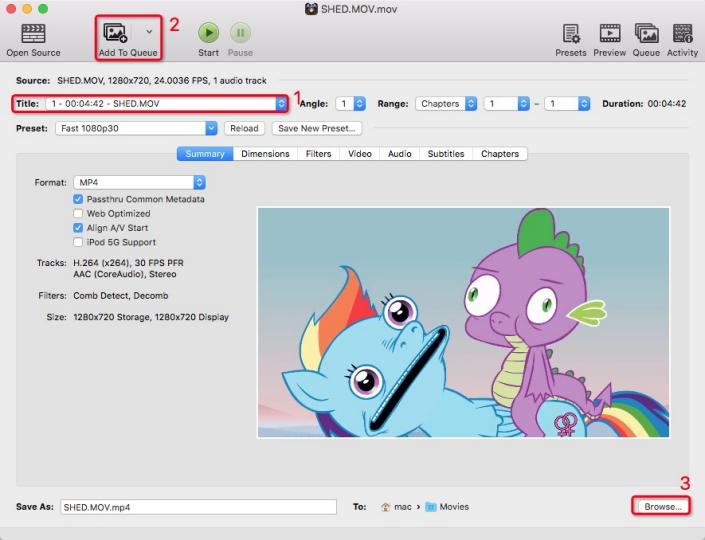
Task: Click the Add To Queue icon
Action: coord(115,33)
